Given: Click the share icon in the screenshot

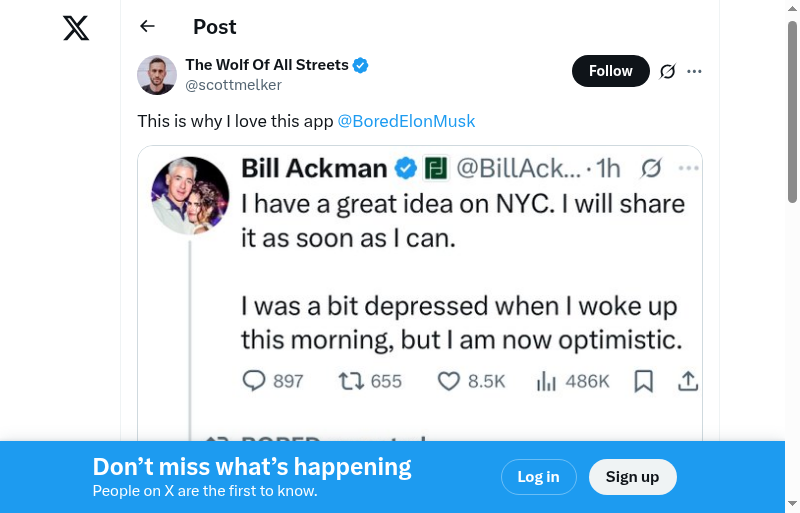Looking at the screenshot, I should pos(688,381).
